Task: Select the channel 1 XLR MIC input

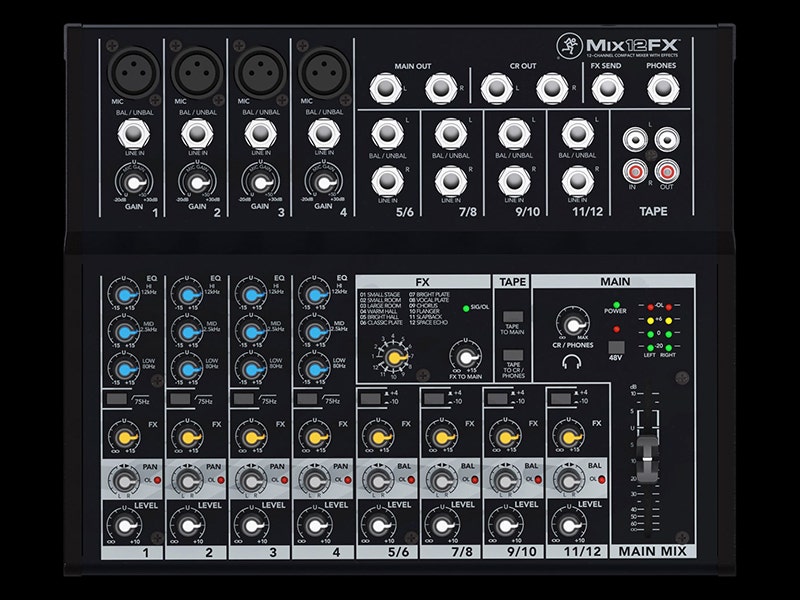Action: (133, 71)
